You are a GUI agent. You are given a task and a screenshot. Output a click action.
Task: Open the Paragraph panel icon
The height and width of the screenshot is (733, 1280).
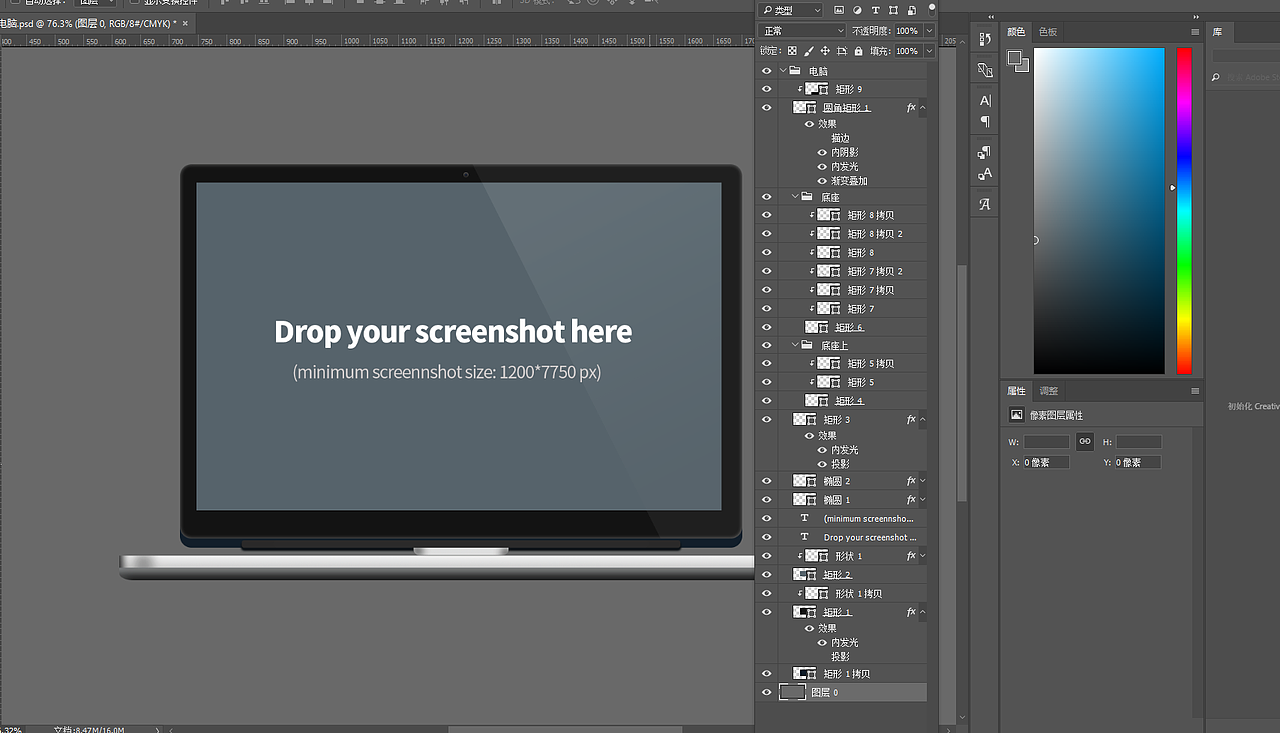985,122
